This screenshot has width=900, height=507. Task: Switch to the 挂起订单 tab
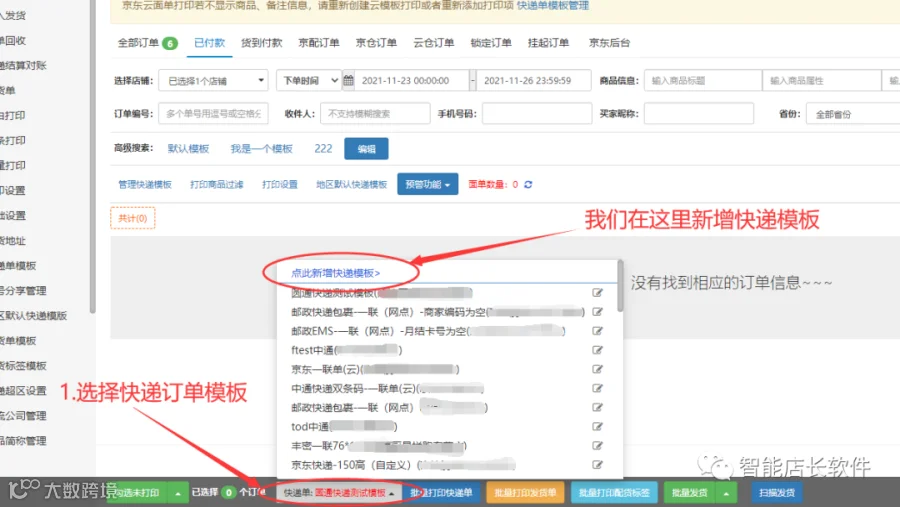pos(548,43)
